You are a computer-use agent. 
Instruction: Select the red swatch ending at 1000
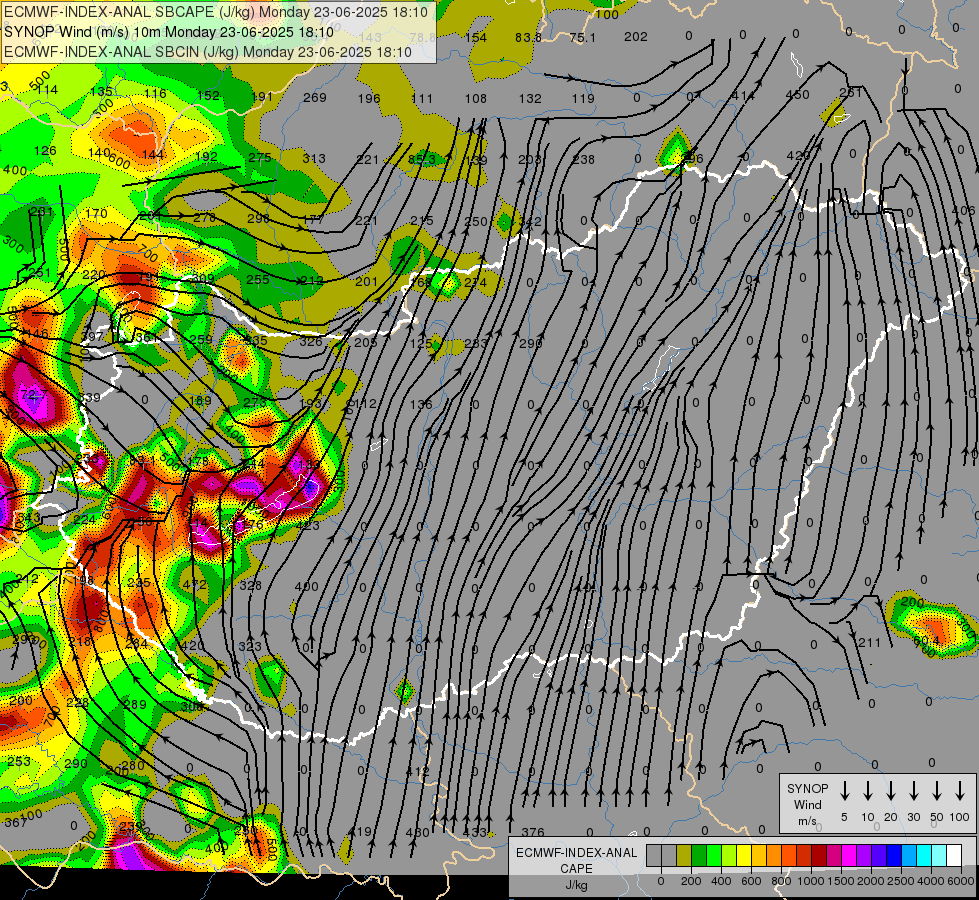(804, 856)
